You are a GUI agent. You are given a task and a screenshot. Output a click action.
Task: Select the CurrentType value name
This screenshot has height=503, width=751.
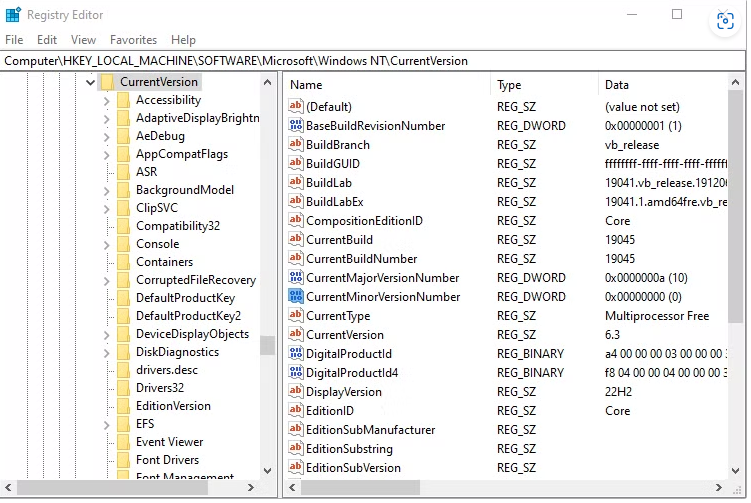tap(338, 316)
